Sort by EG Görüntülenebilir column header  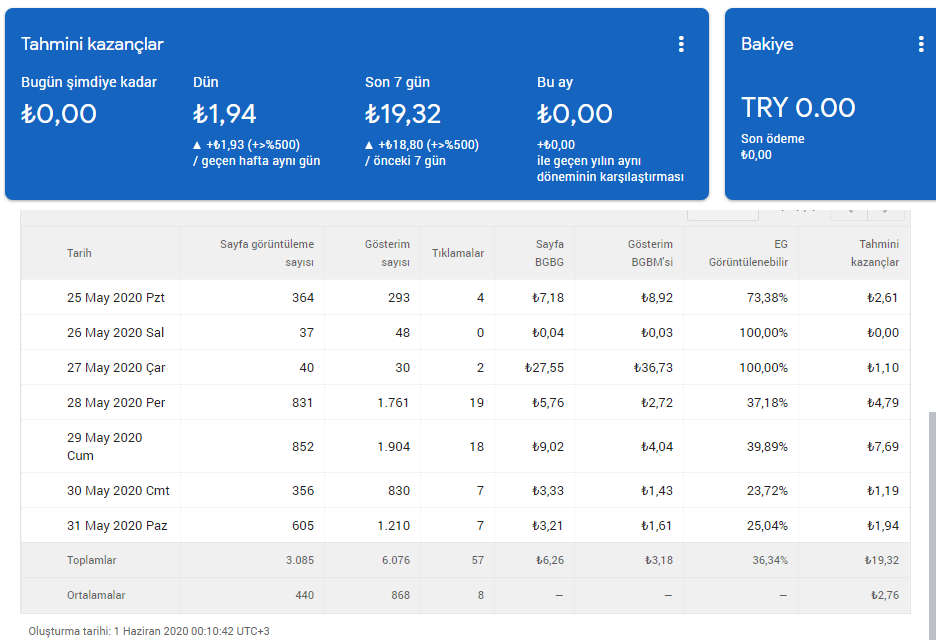pos(749,253)
